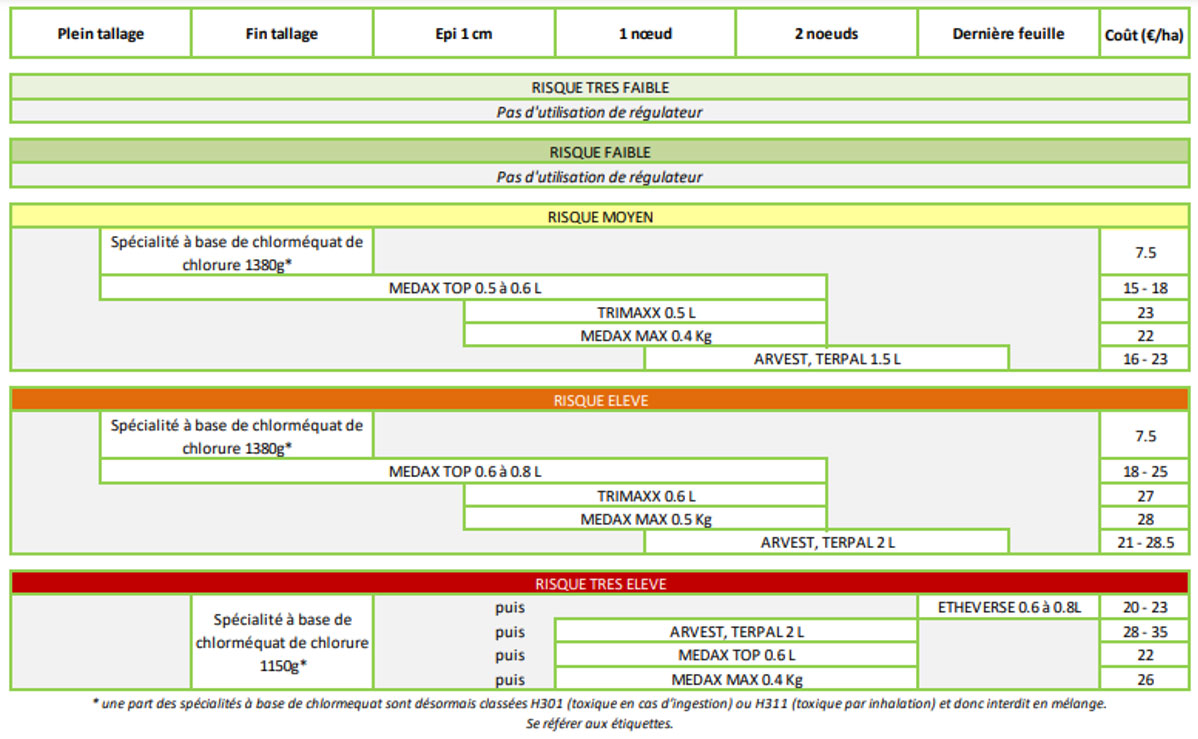Select the 'MEDAX MAX 0.5 Kg' cell
Image resolution: width=1198 pixels, height=739 pixels.
(646, 519)
